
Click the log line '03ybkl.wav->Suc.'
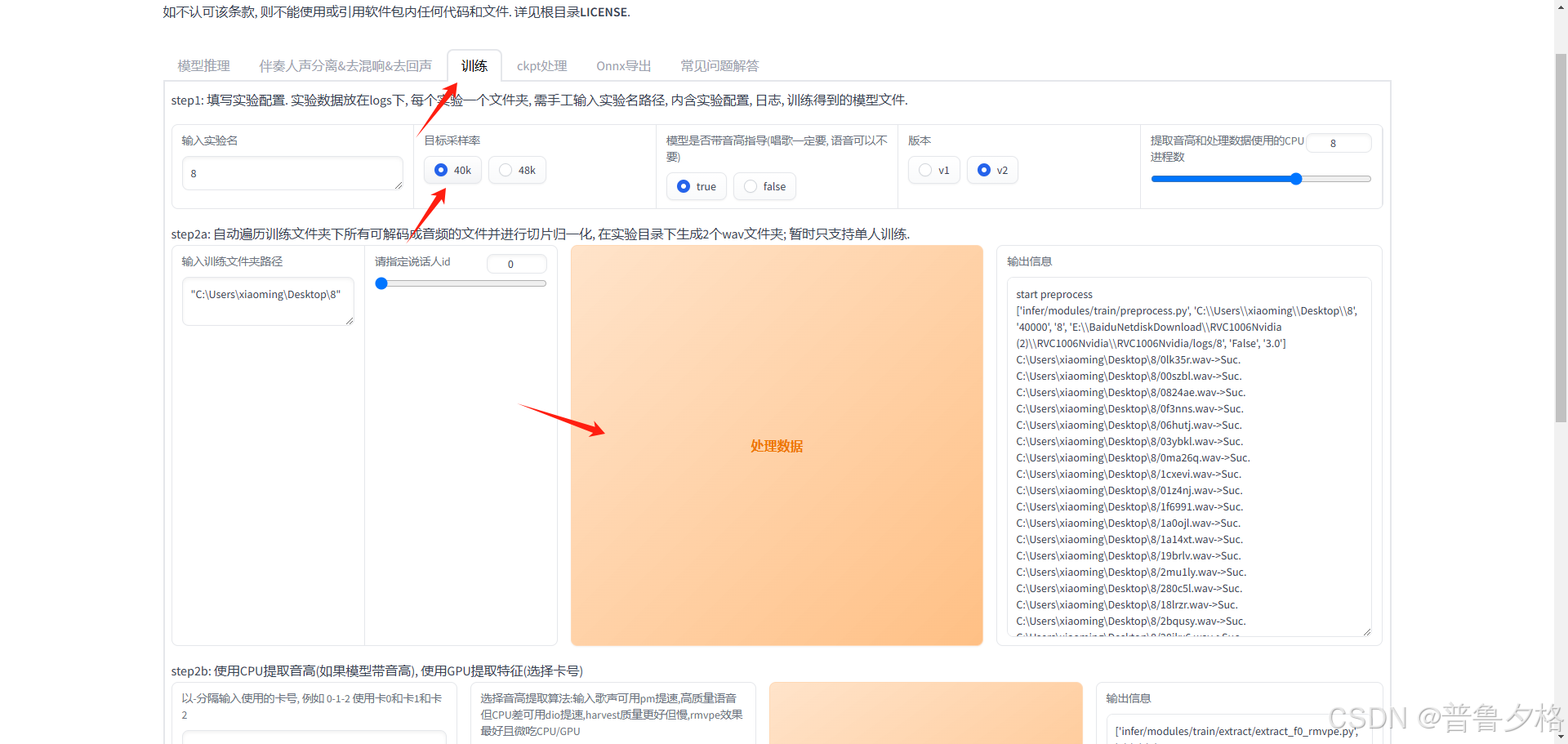tap(1129, 441)
